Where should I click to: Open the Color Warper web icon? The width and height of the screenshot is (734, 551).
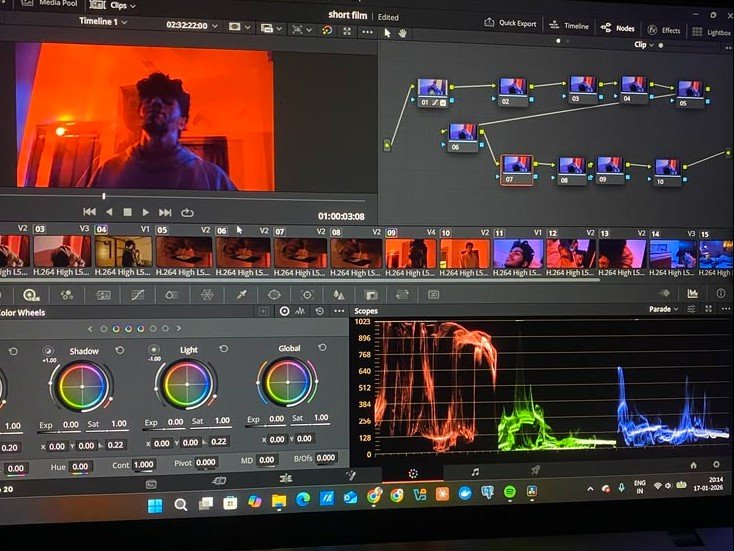click(207, 294)
